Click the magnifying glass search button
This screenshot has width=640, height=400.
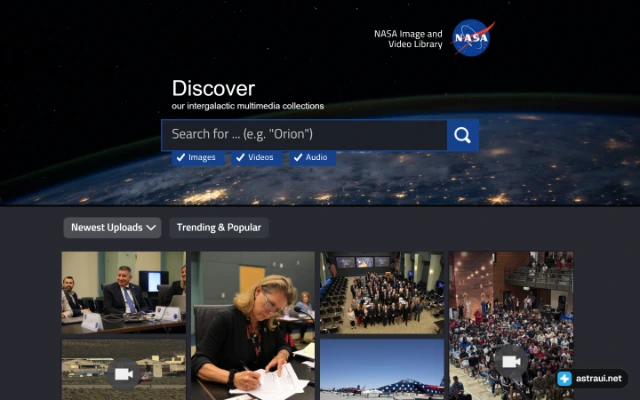click(x=462, y=135)
